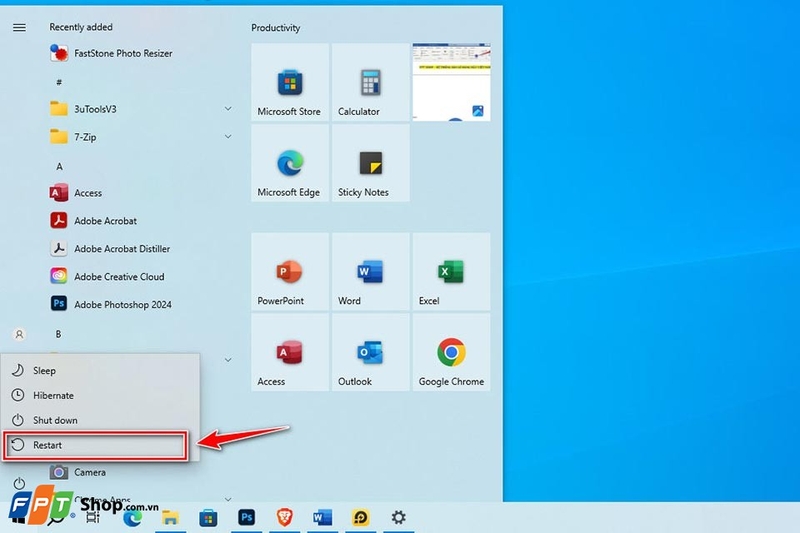Switch to Photoshop on the taskbar

point(246,518)
